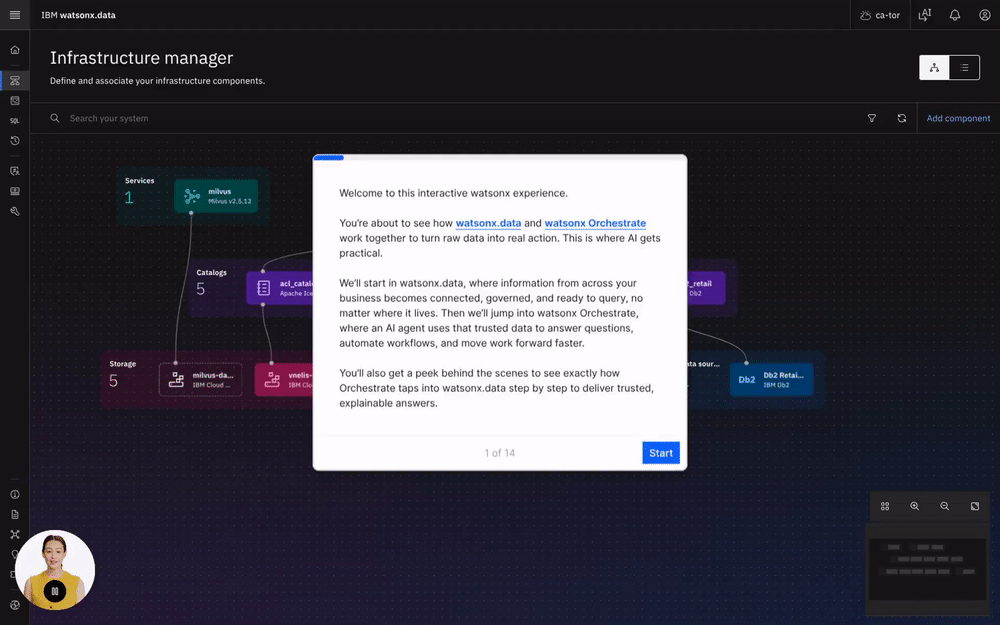Viewport: 1000px width, 625px height.
Task: Switch to list view
Action: click(964, 68)
